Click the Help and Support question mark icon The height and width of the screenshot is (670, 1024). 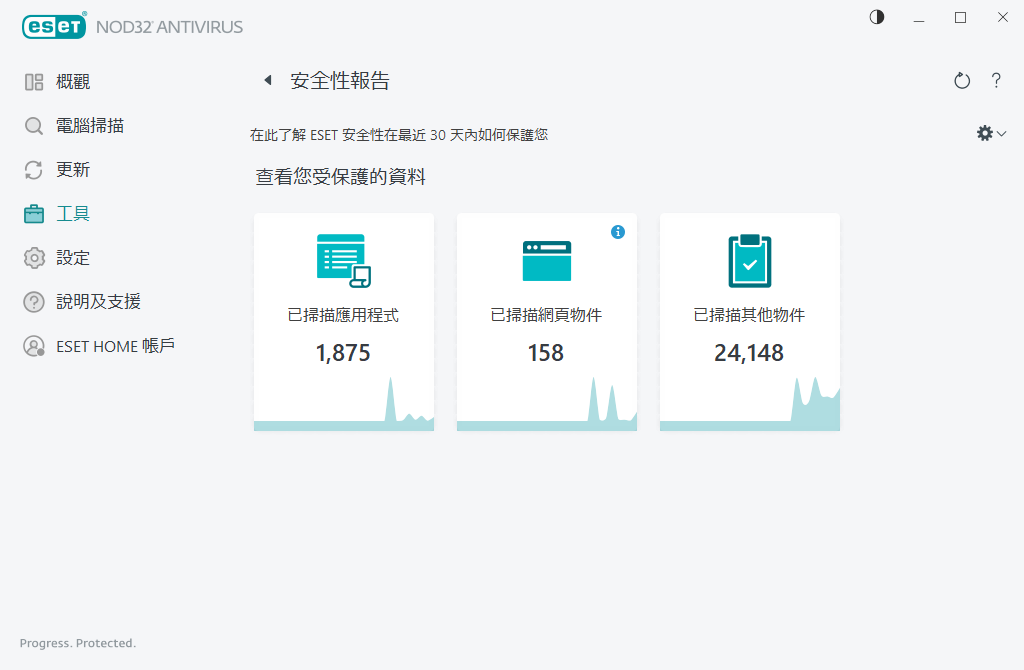click(x=31, y=301)
